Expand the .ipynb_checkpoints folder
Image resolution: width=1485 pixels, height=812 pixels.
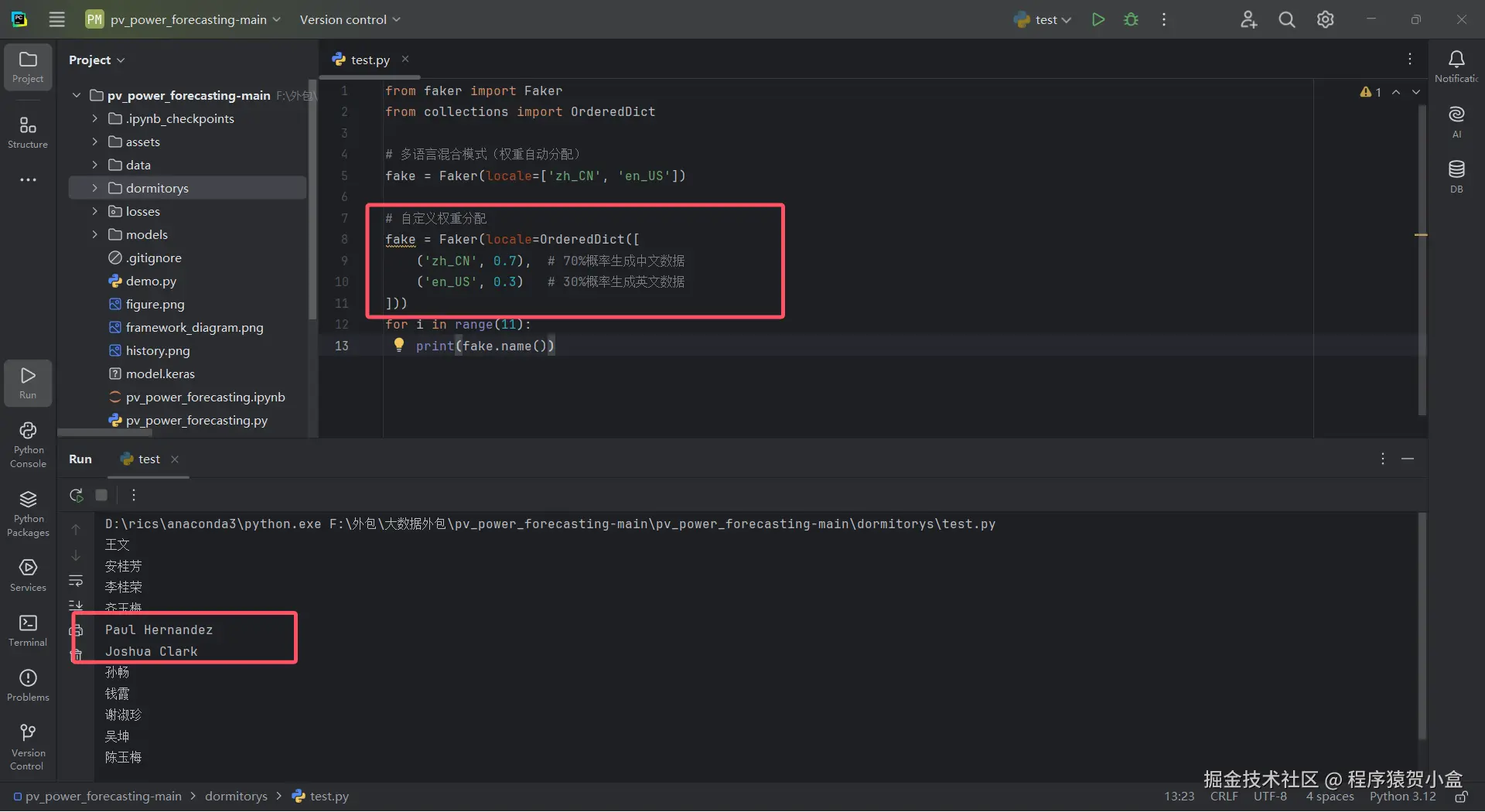[94, 118]
